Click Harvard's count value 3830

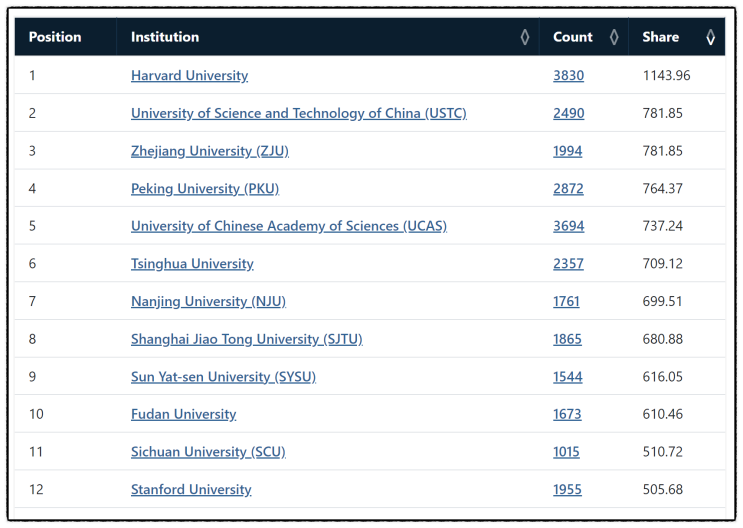pyautogui.click(x=568, y=76)
